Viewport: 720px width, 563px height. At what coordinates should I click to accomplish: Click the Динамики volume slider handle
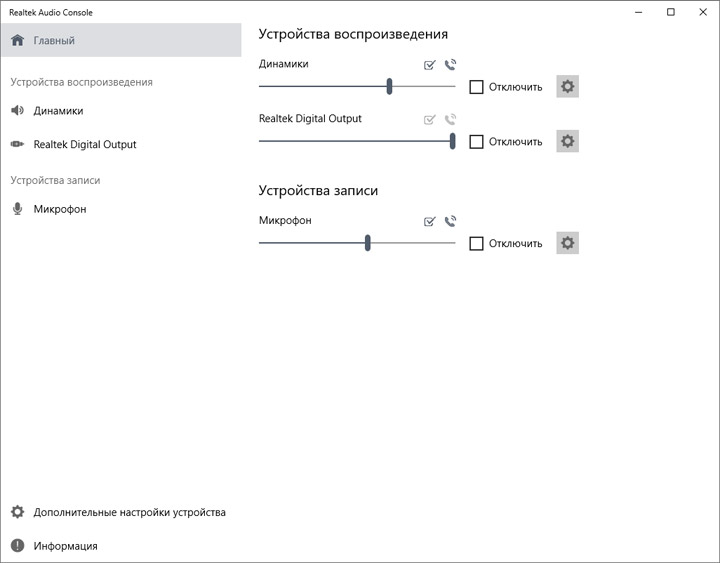(389, 87)
